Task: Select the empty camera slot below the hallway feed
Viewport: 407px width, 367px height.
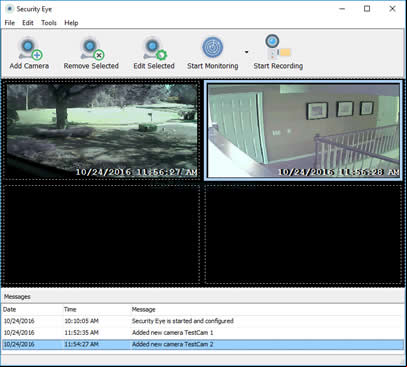Action: tap(303, 234)
